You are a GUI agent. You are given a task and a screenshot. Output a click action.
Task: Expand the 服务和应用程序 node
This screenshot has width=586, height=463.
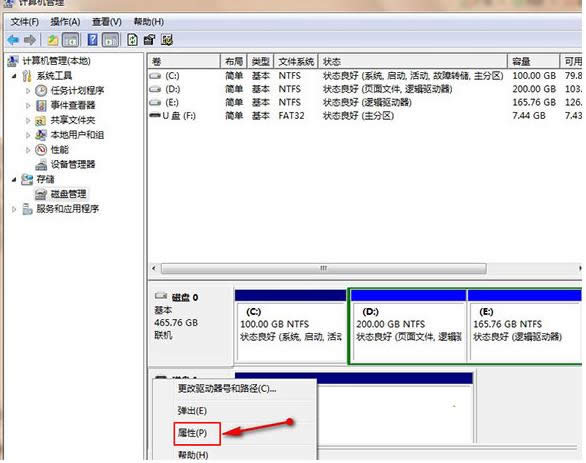(x=14, y=209)
